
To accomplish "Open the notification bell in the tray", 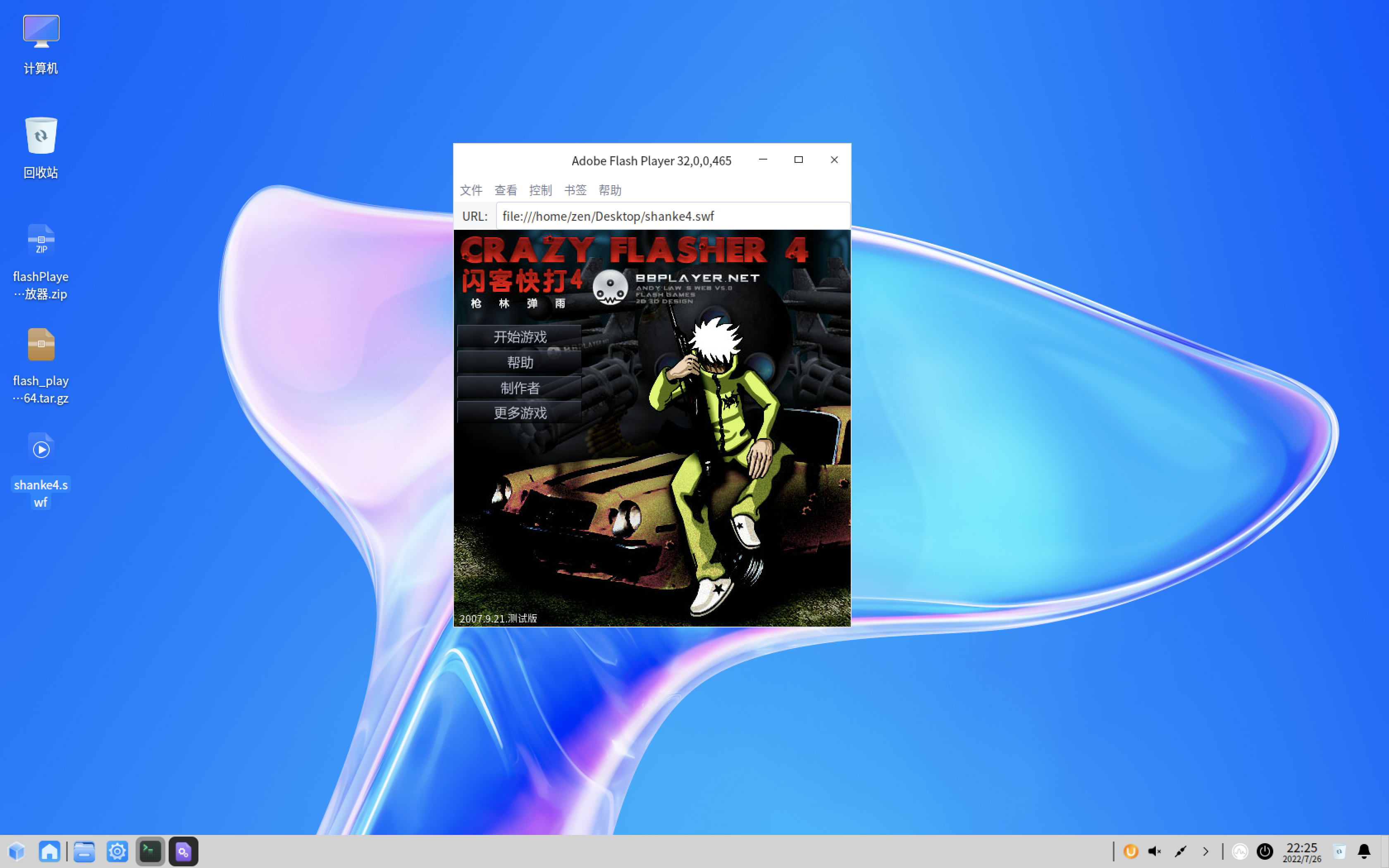I will point(1364,851).
